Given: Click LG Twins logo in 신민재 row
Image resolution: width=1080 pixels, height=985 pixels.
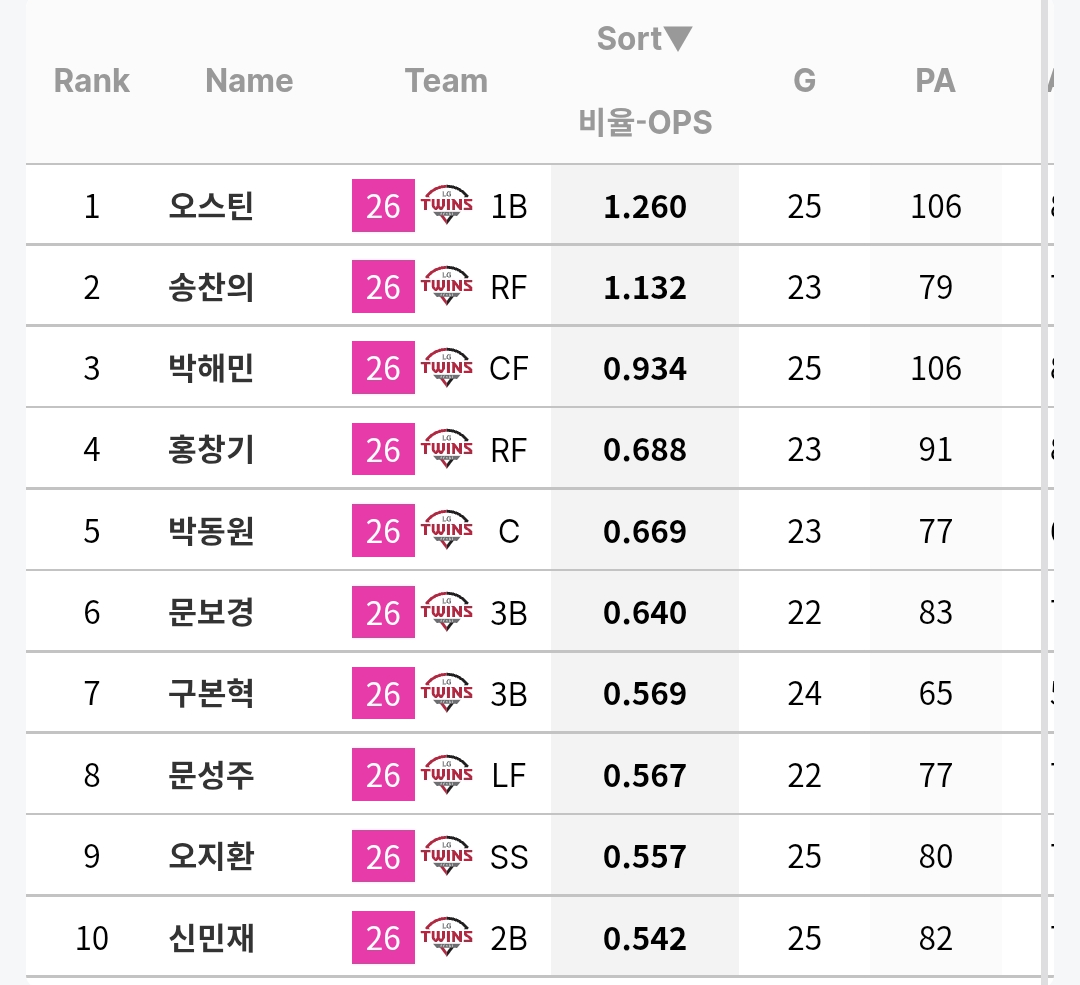Looking at the screenshot, I should point(447,937).
